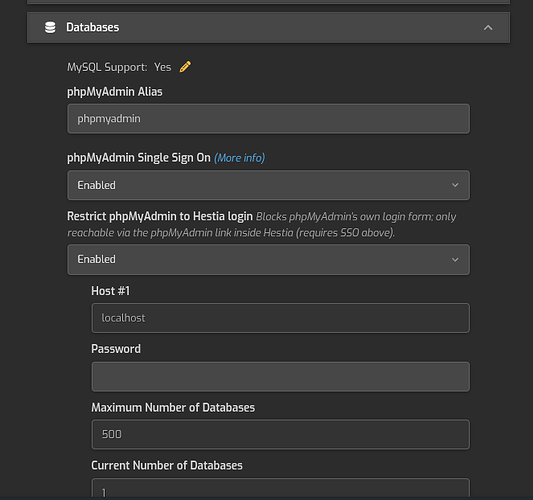Click the 'Yes' MySQL support value
The width and height of the screenshot is (533, 500).
(x=162, y=67)
